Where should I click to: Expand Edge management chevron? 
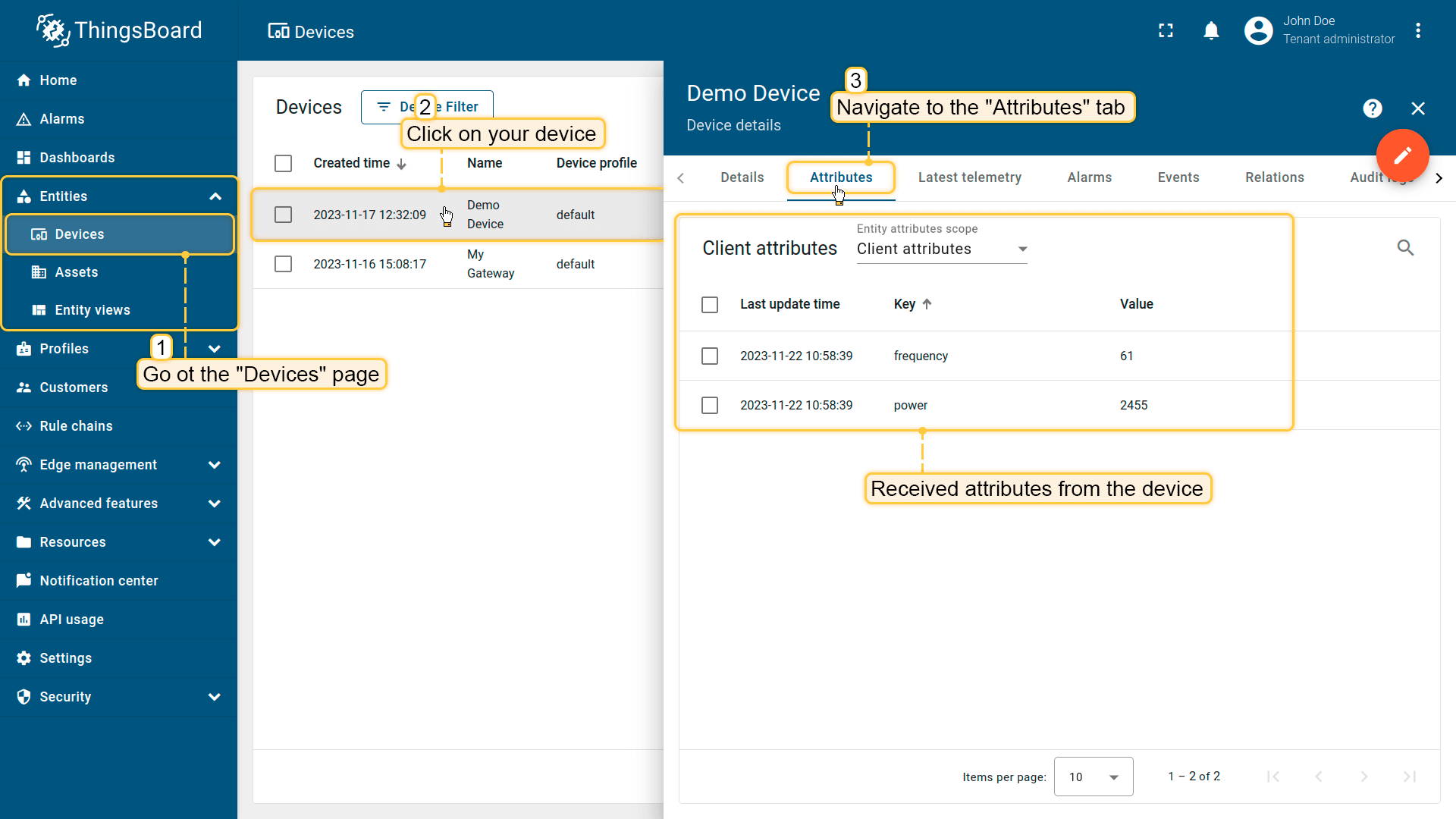(x=215, y=465)
